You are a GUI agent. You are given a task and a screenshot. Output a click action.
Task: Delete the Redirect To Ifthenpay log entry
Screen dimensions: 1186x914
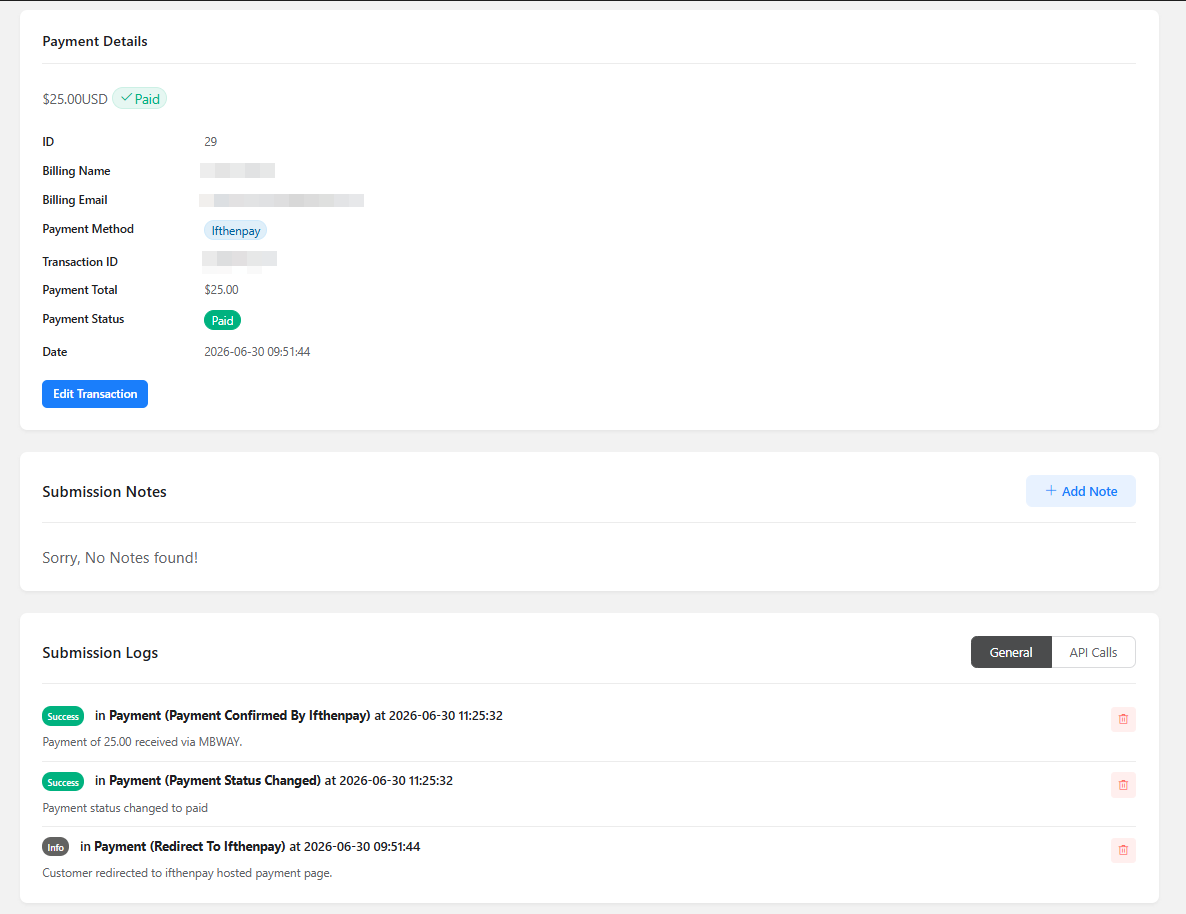(x=1123, y=850)
